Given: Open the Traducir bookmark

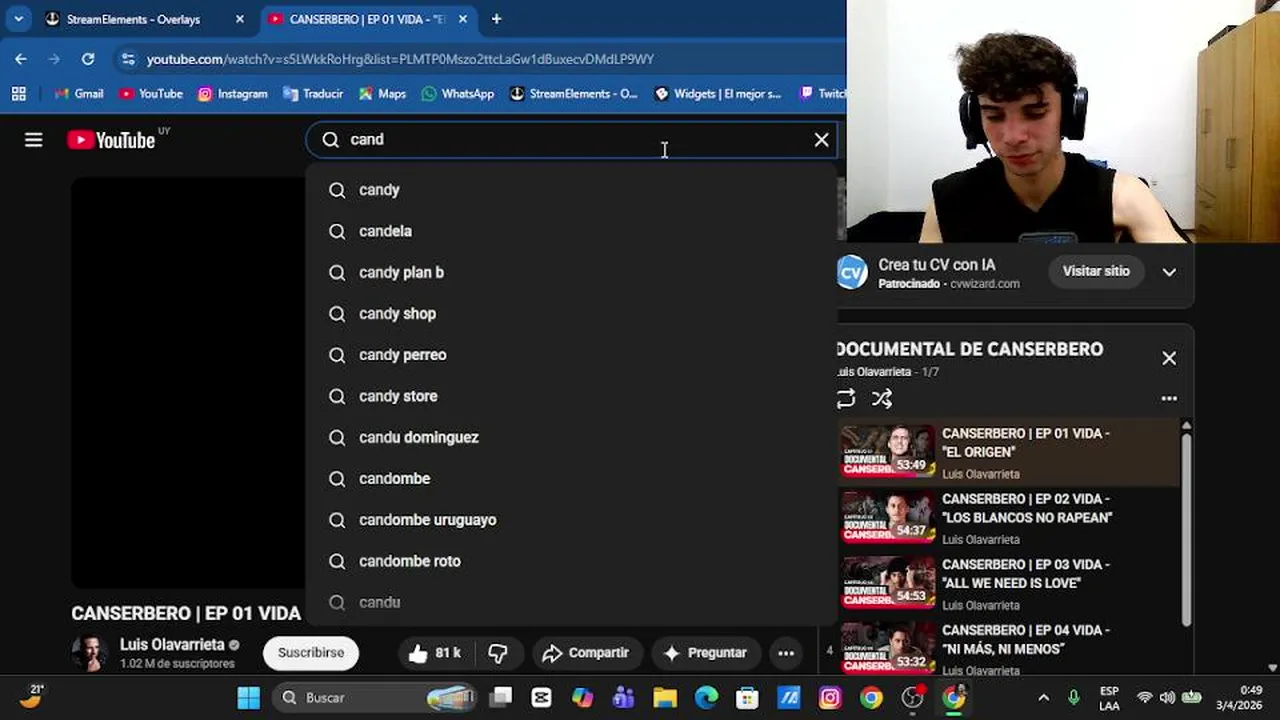Looking at the screenshot, I should coord(313,94).
